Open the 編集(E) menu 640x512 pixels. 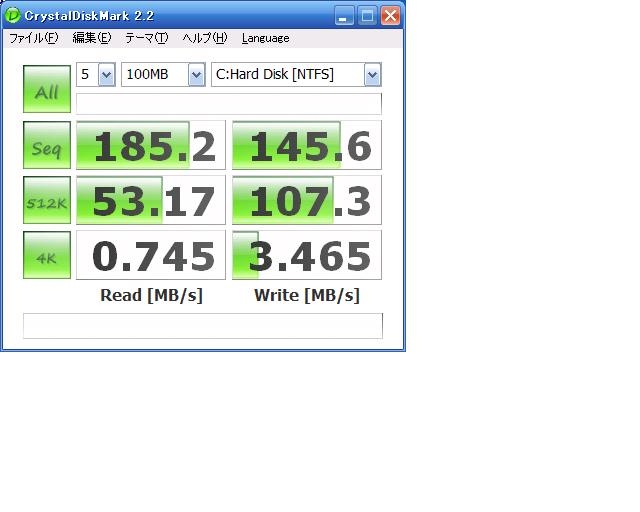92,38
